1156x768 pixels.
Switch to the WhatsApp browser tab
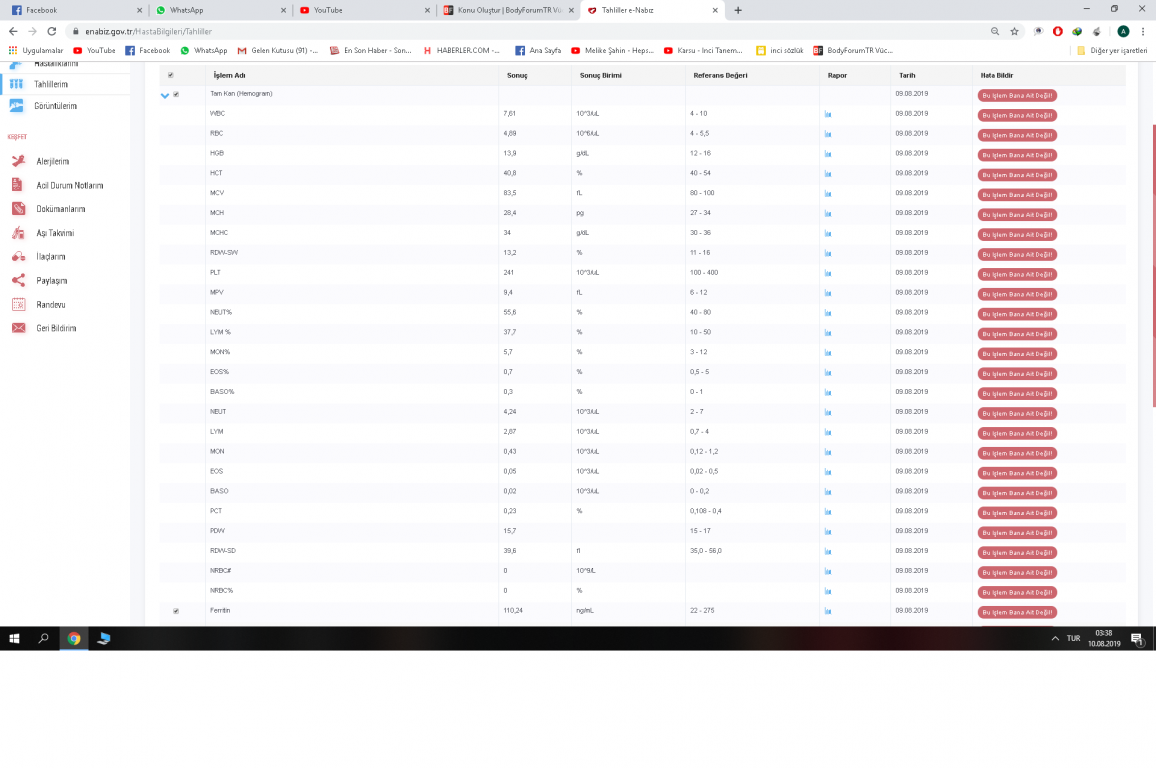click(220, 10)
